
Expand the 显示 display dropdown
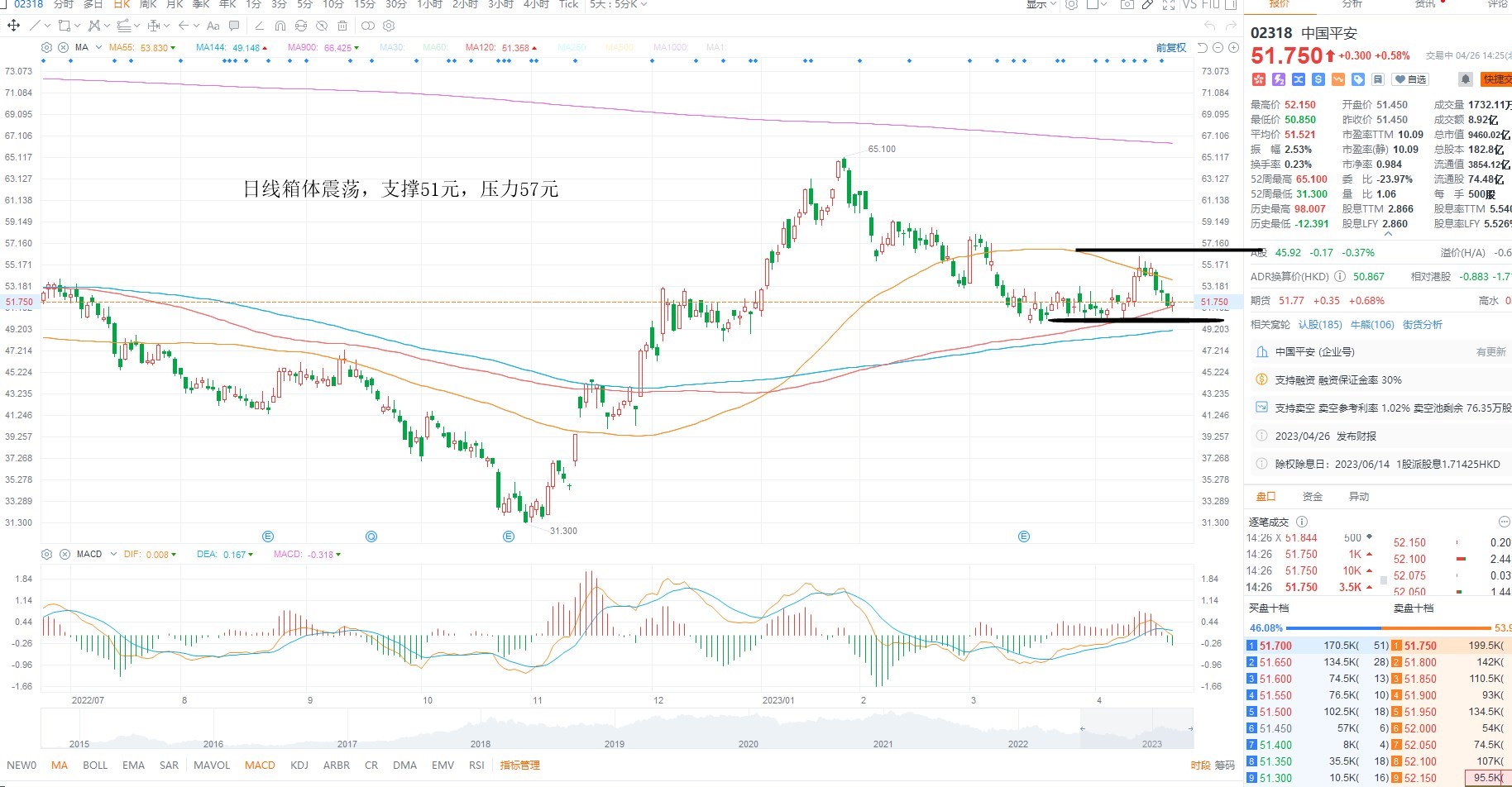tap(1042, 4)
